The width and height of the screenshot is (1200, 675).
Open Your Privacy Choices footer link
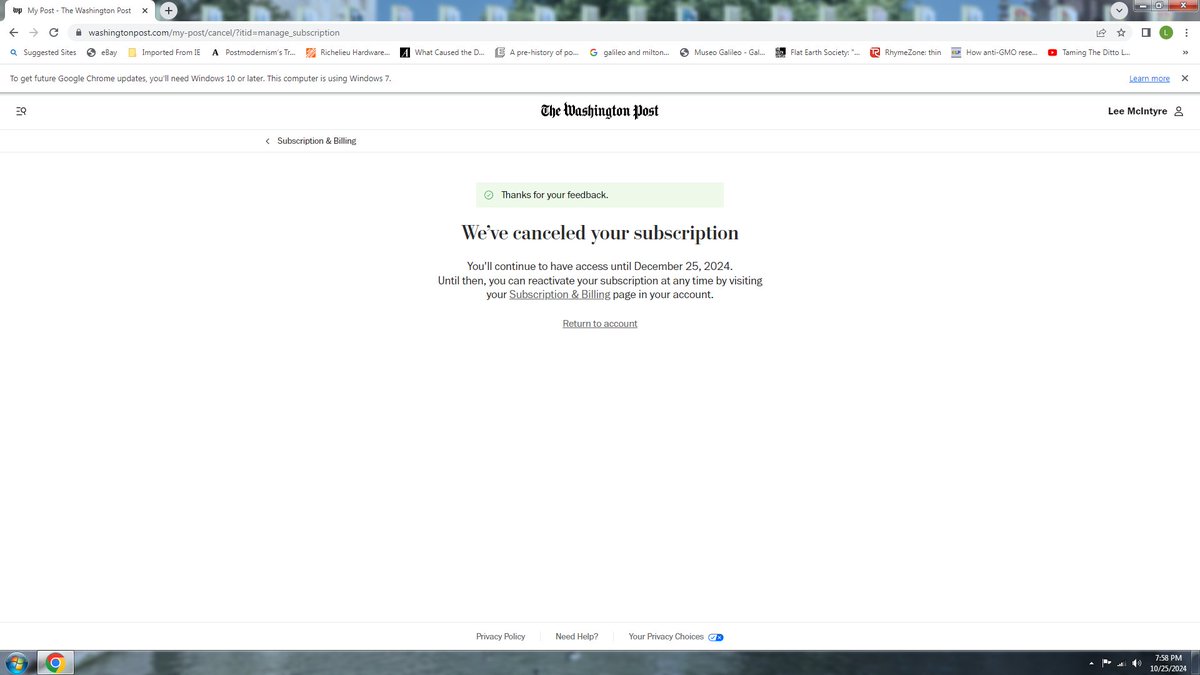click(666, 637)
